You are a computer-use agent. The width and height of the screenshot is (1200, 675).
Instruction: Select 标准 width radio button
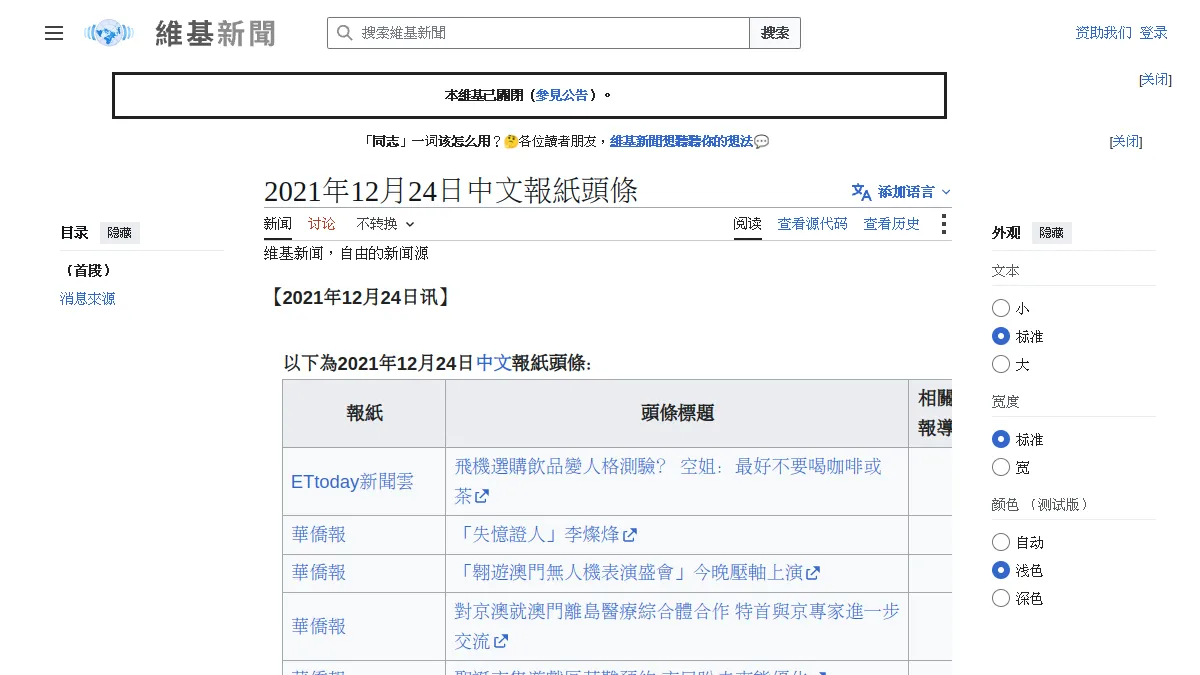click(x=1001, y=439)
